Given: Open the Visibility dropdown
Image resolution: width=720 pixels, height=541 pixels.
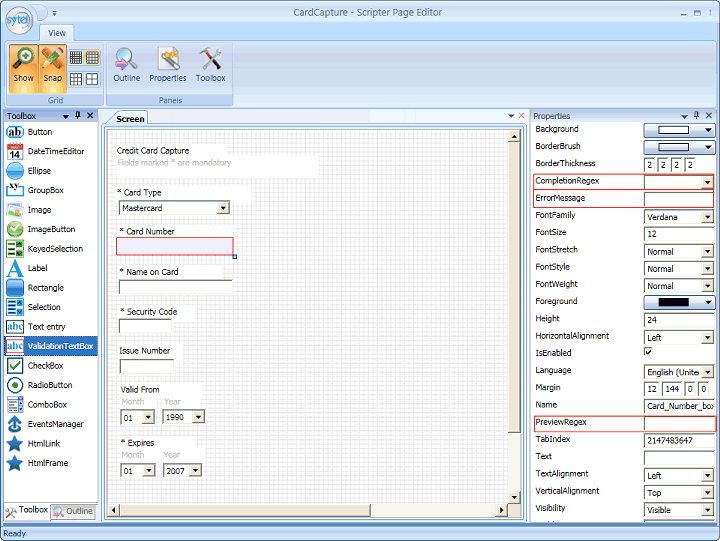Looking at the screenshot, I should tap(707, 510).
